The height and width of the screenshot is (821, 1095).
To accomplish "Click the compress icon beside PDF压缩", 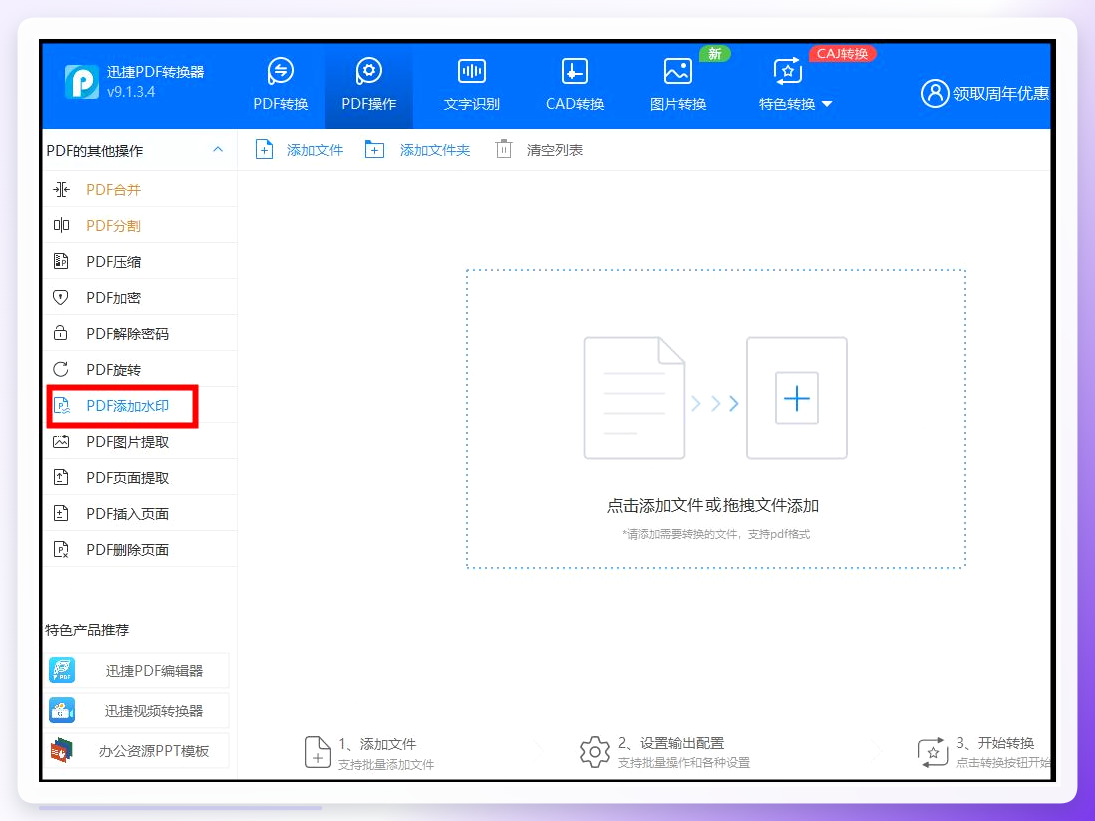I will click(61, 261).
